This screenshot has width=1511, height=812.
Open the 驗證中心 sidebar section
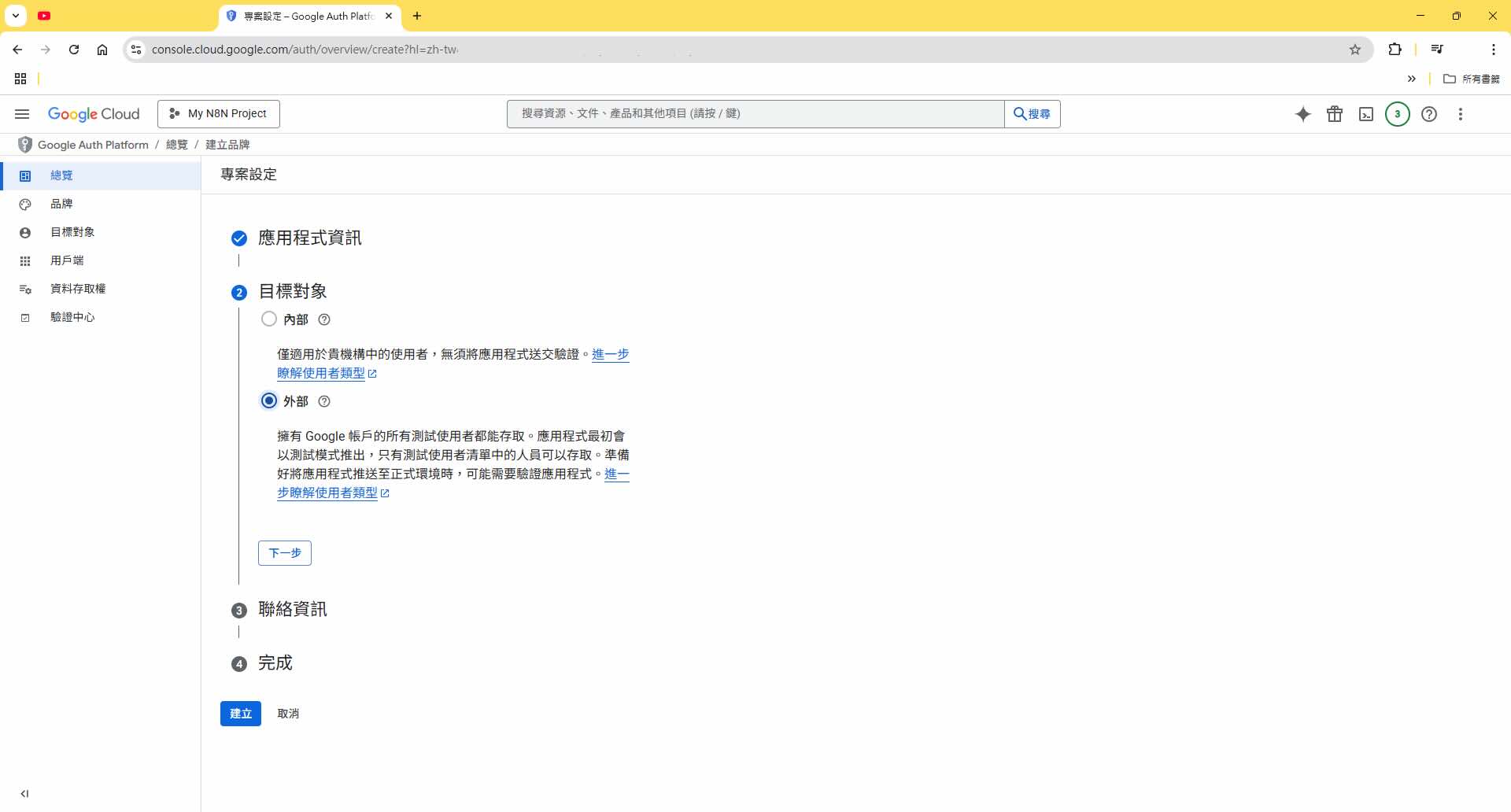coord(72,317)
